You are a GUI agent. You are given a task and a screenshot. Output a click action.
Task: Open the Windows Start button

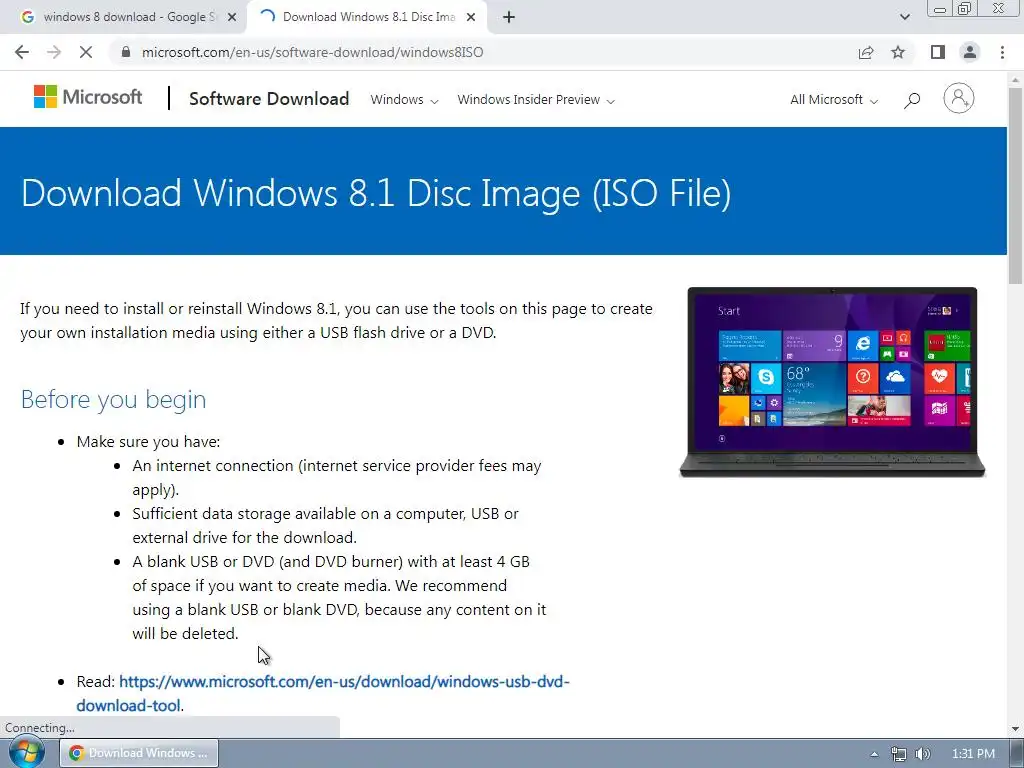pyautogui.click(x=27, y=753)
